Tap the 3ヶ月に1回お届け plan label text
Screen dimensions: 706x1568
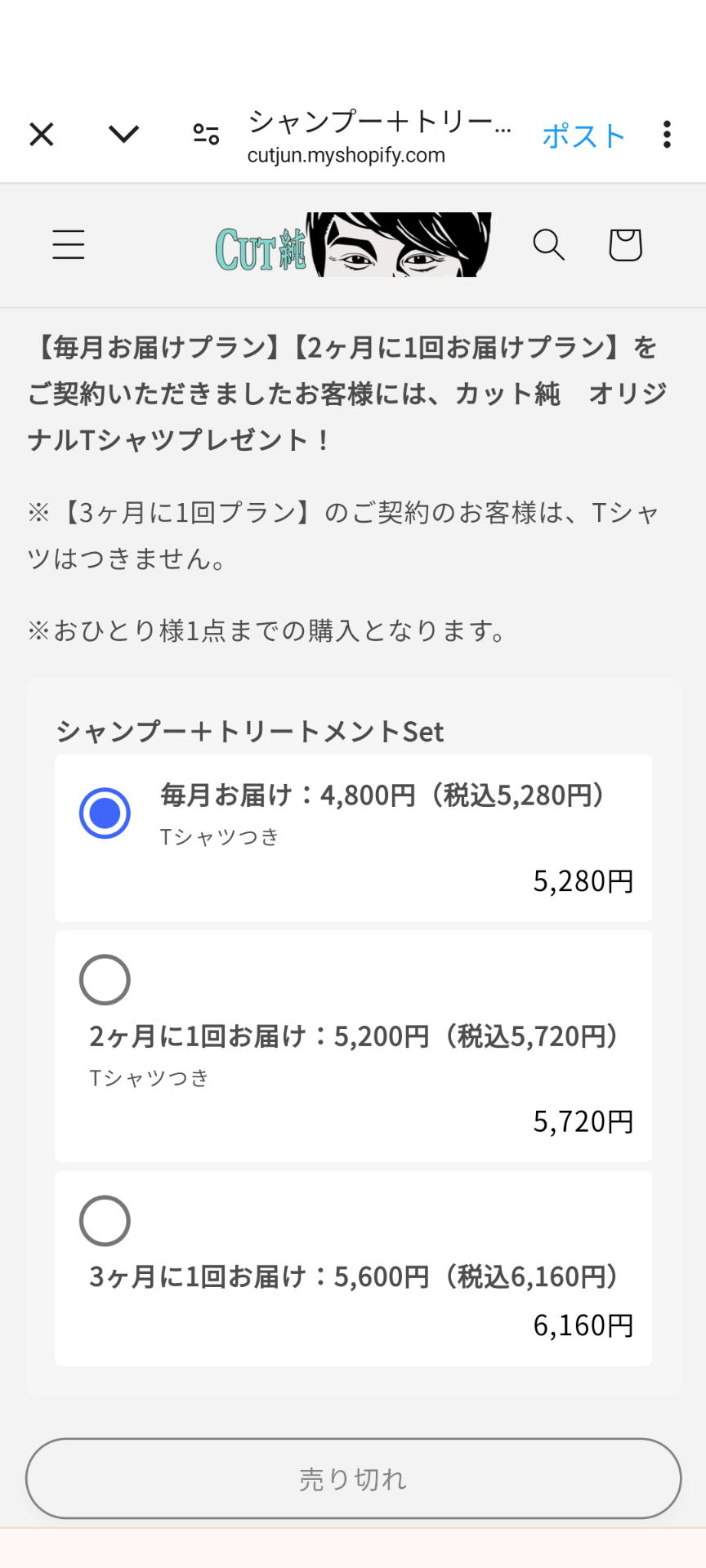pyautogui.click(x=356, y=1276)
